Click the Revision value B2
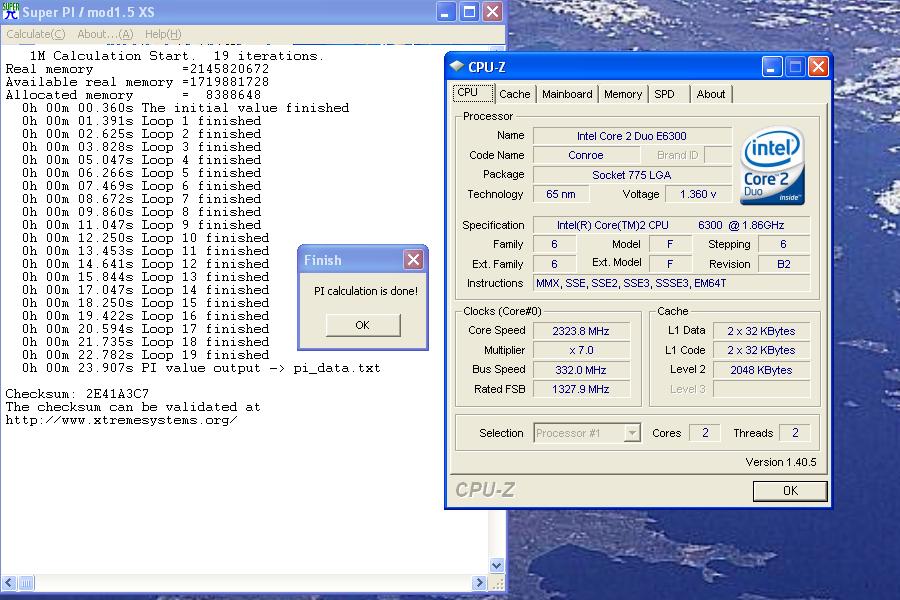The width and height of the screenshot is (900, 600). [x=783, y=264]
